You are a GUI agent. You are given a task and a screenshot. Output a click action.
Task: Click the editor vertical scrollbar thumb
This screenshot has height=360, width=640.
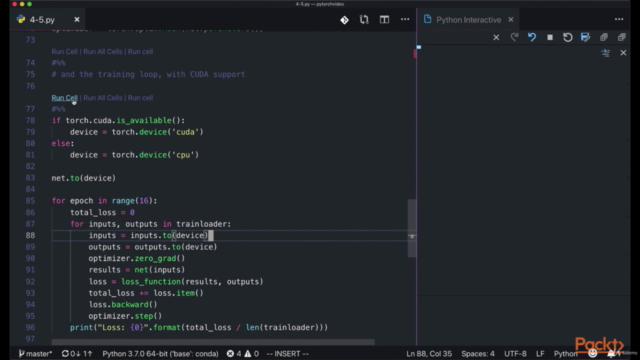(412, 229)
